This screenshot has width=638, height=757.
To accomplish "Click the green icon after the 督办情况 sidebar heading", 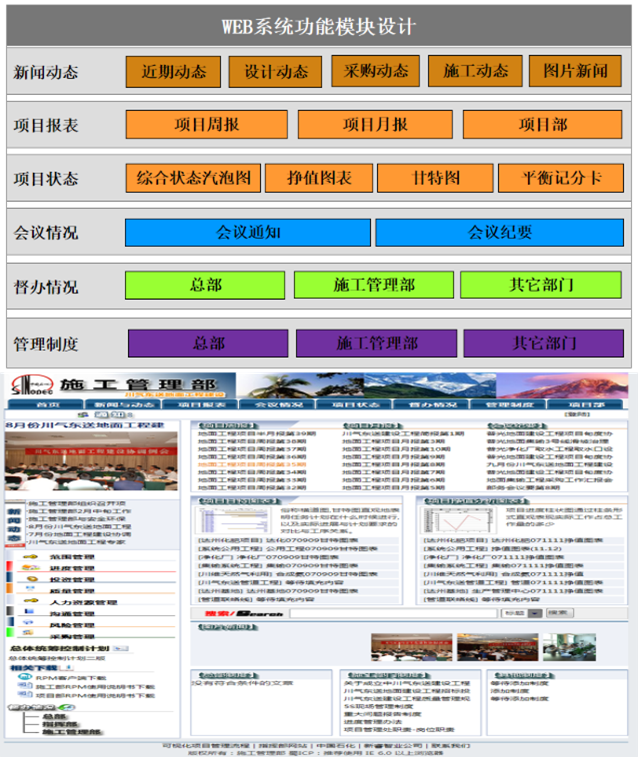I will tap(68, 707).
